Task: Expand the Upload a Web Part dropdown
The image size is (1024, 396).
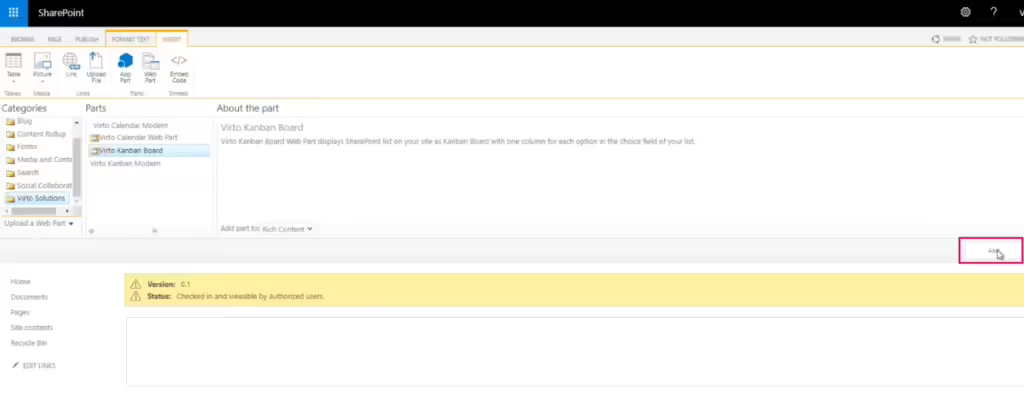Action: (x=39, y=223)
